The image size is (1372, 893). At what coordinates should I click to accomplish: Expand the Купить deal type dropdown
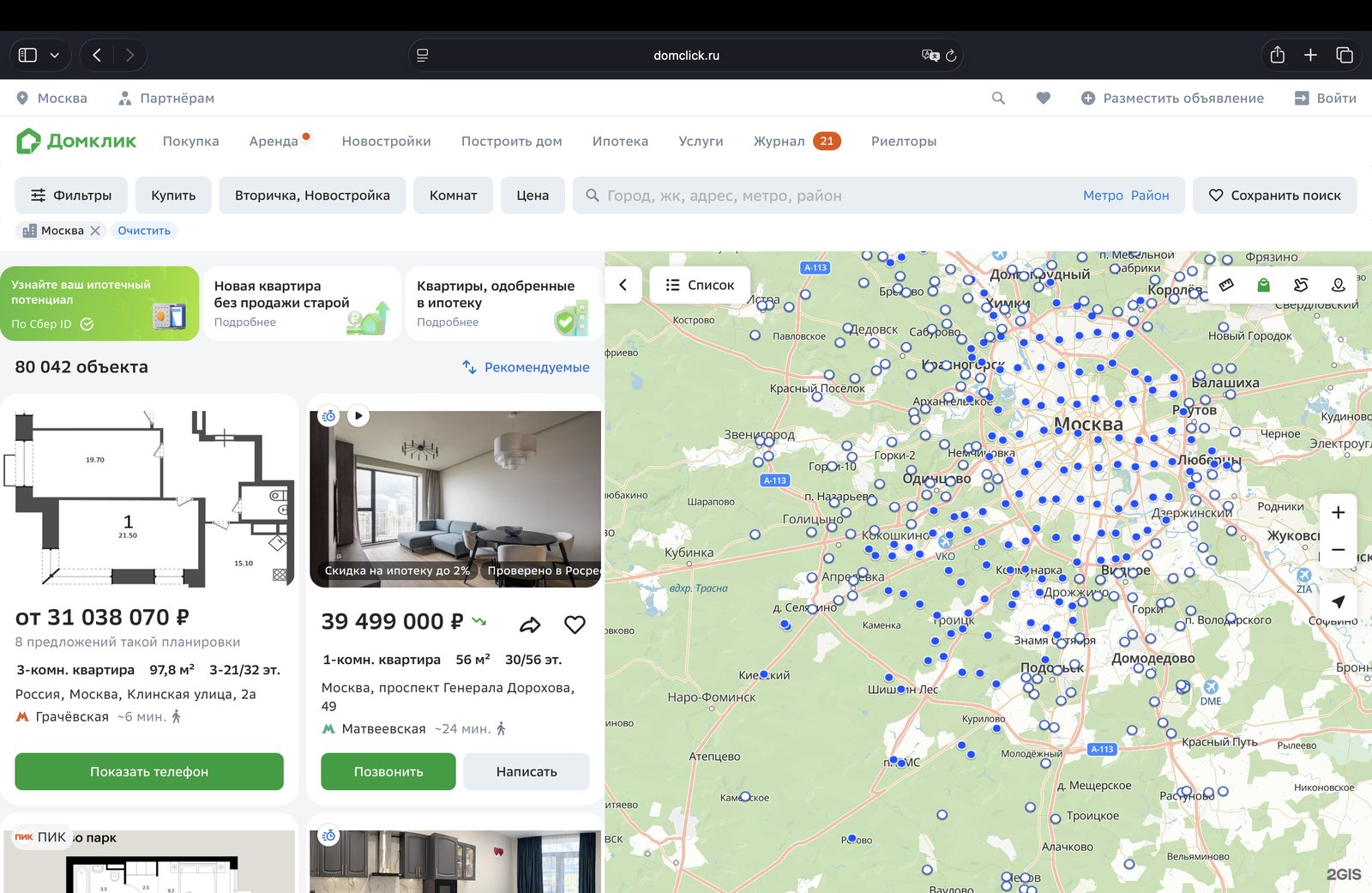coord(173,196)
